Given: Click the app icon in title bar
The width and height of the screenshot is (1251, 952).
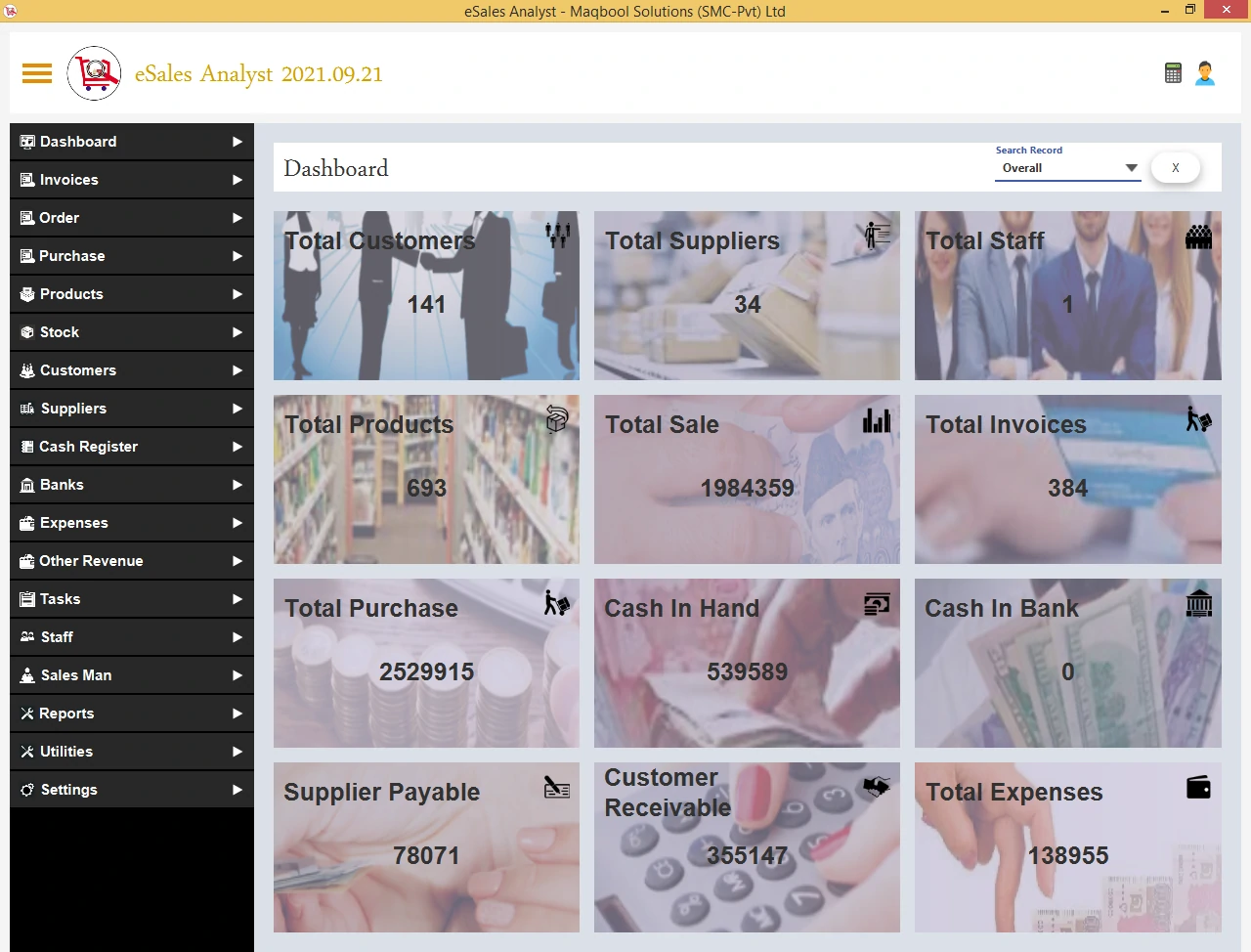Looking at the screenshot, I should [11, 11].
